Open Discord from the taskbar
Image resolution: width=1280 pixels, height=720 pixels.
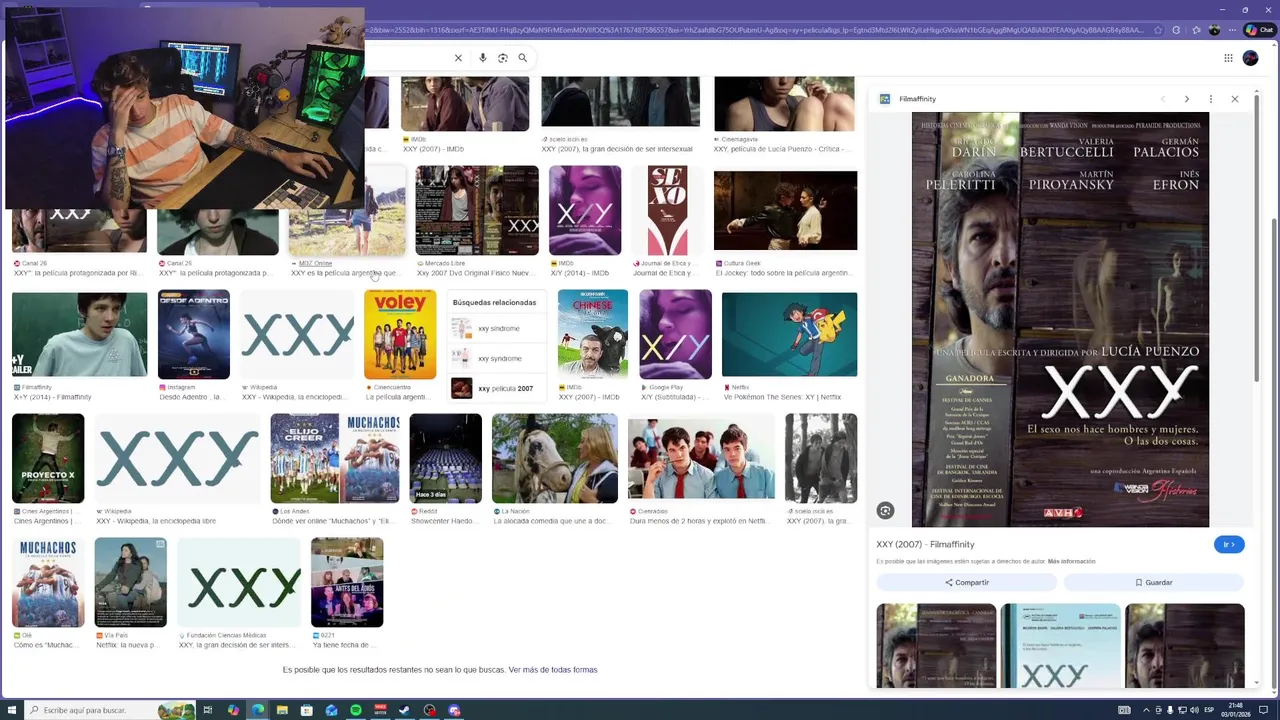tap(454, 710)
